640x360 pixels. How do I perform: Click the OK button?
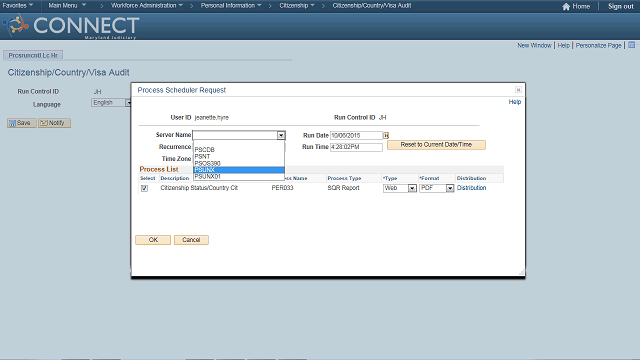153,240
